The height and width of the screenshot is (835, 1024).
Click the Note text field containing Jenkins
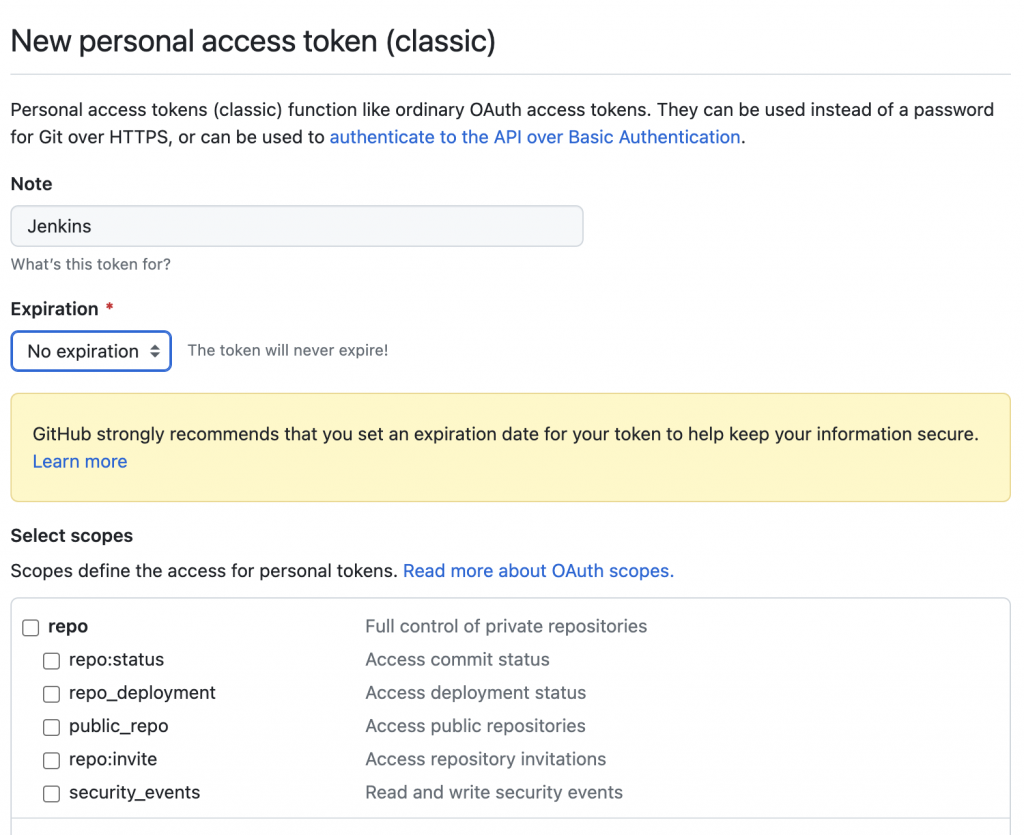coord(296,226)
